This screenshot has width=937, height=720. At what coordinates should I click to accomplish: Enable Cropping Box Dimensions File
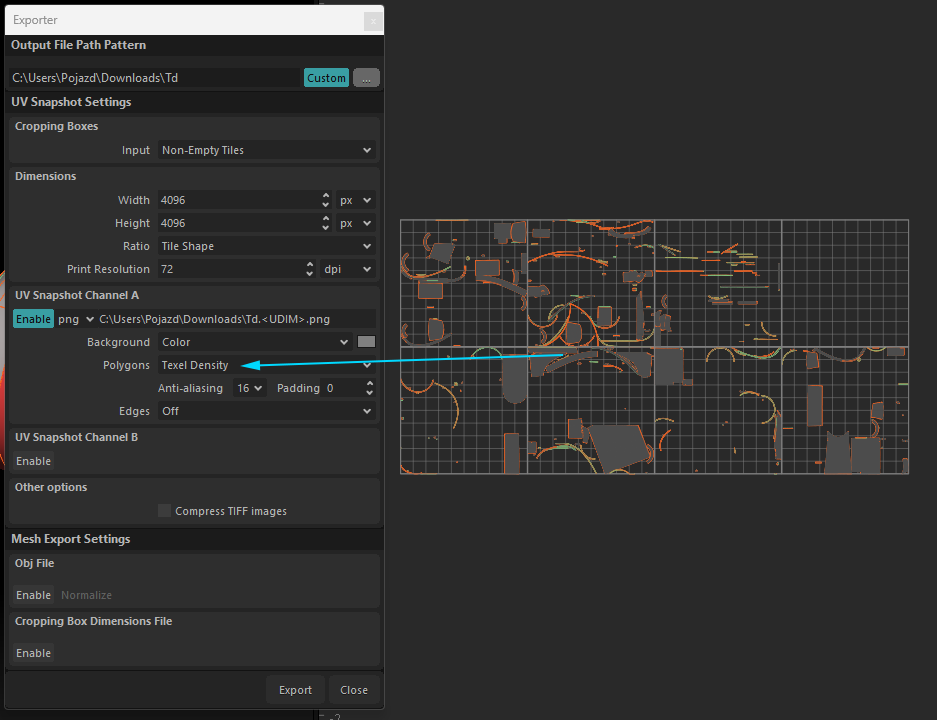[x=33, y=653]
